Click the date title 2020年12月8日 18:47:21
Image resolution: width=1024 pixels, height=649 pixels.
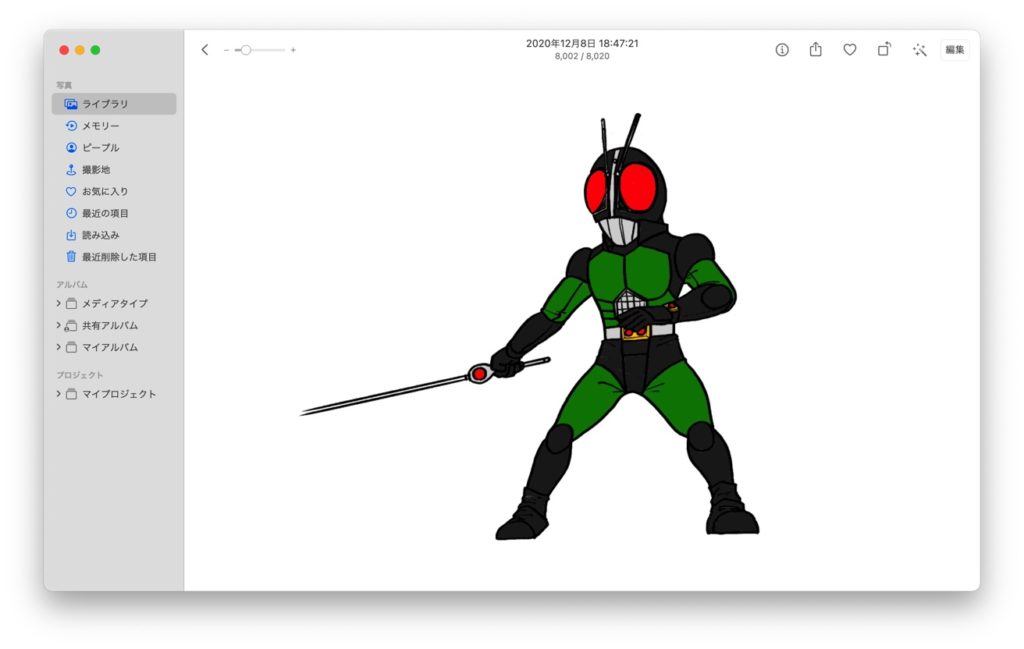point(583,43)
